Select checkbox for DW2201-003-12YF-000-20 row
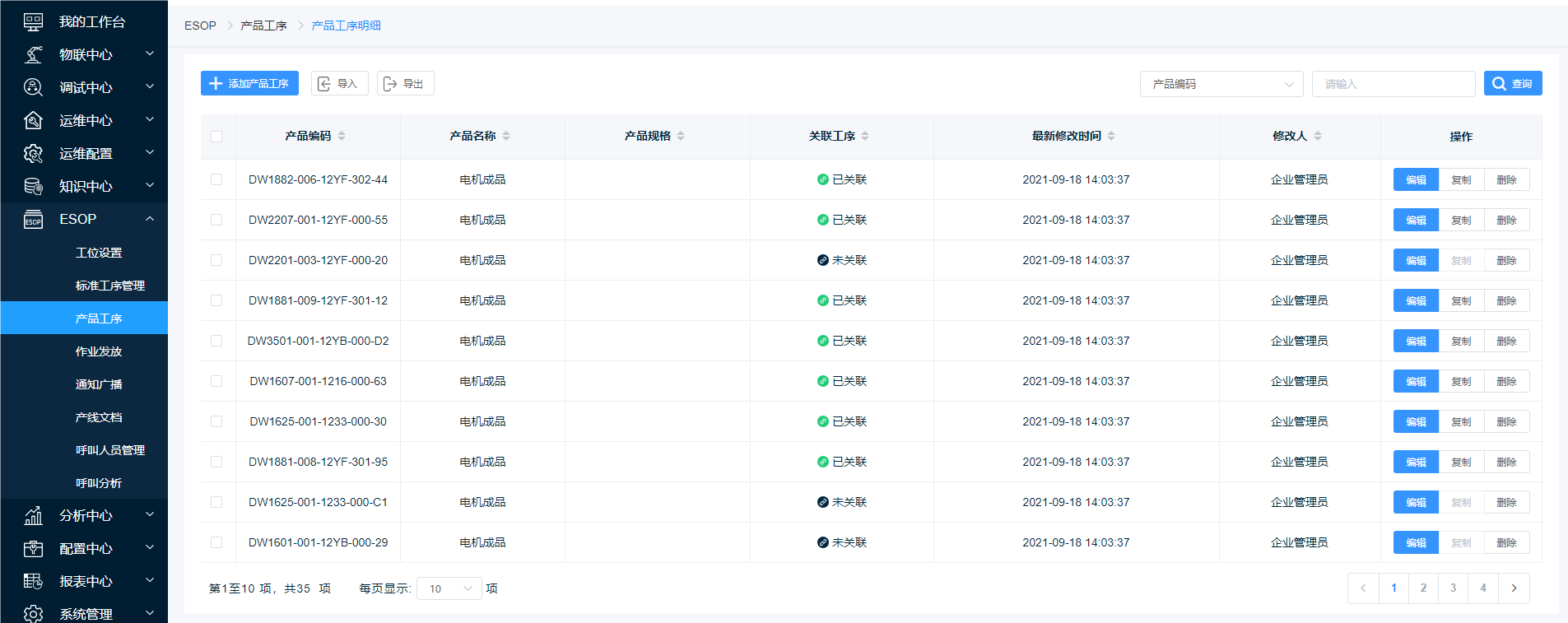The height and width of the screenshot is (623, 1568). 216,260
